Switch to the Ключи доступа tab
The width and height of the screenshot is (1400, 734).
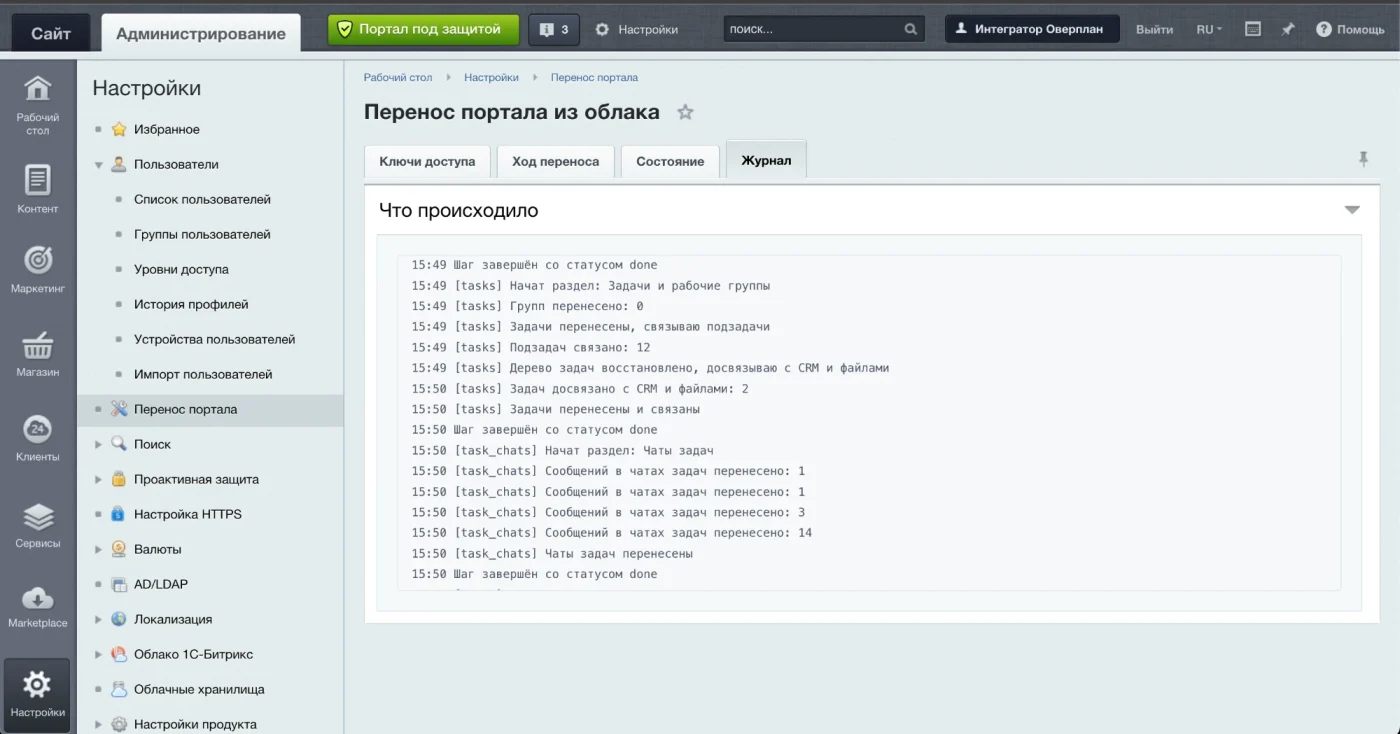[x=427, y=161]
